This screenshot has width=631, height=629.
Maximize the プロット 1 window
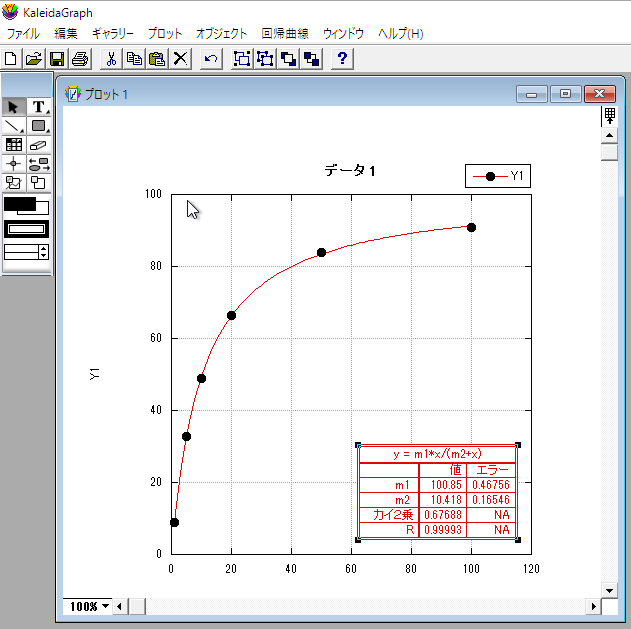click(x=565, y=94)
